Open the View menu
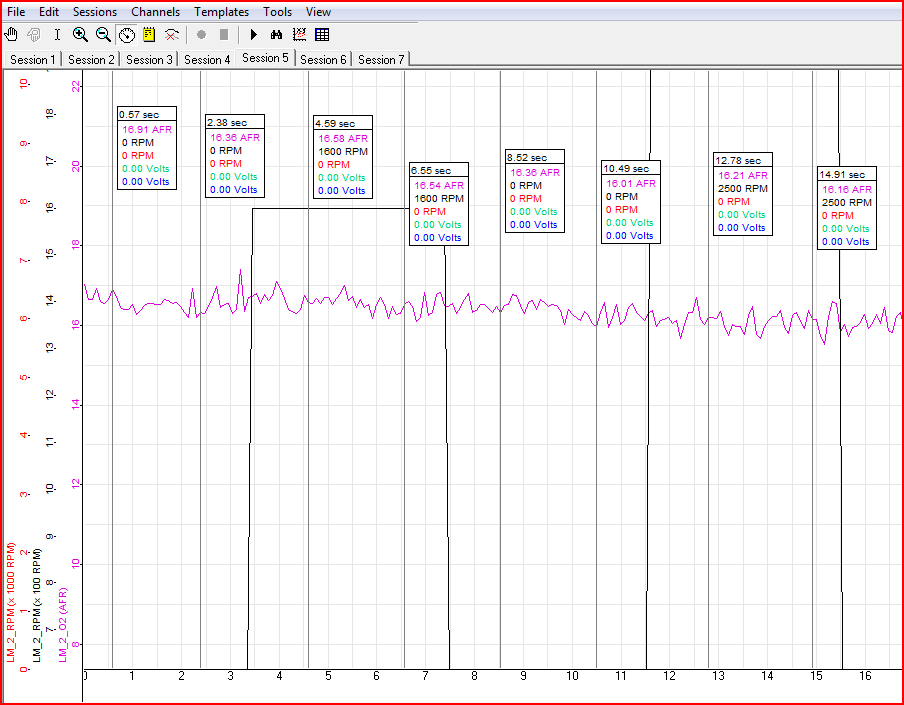This screenshot has width=904, height=705. (x=318, y=12)
